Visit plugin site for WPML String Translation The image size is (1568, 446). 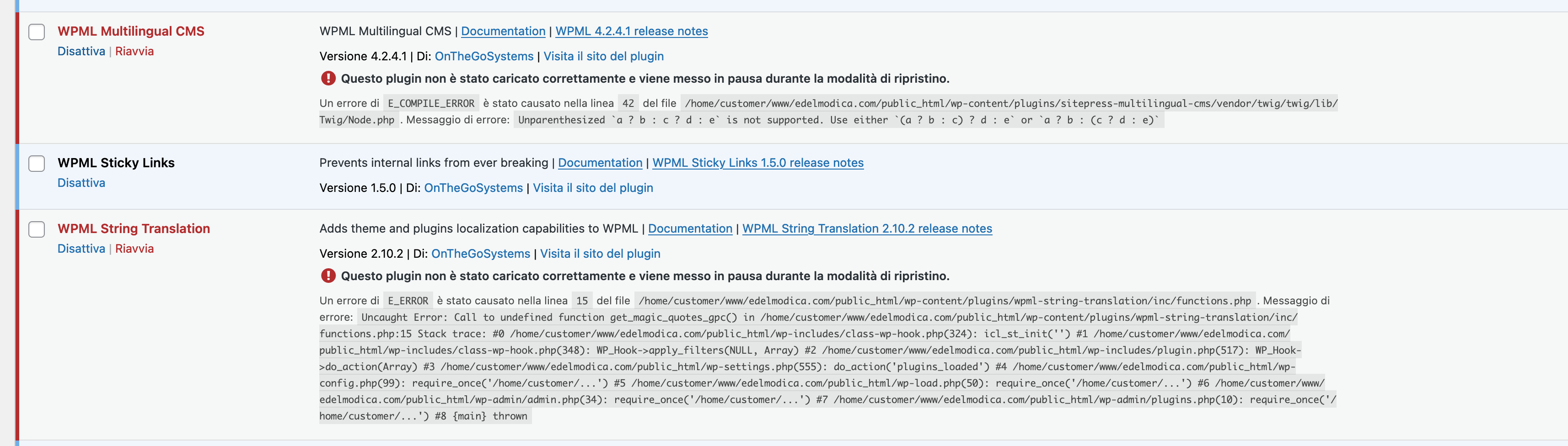click(x=600, y=253)
